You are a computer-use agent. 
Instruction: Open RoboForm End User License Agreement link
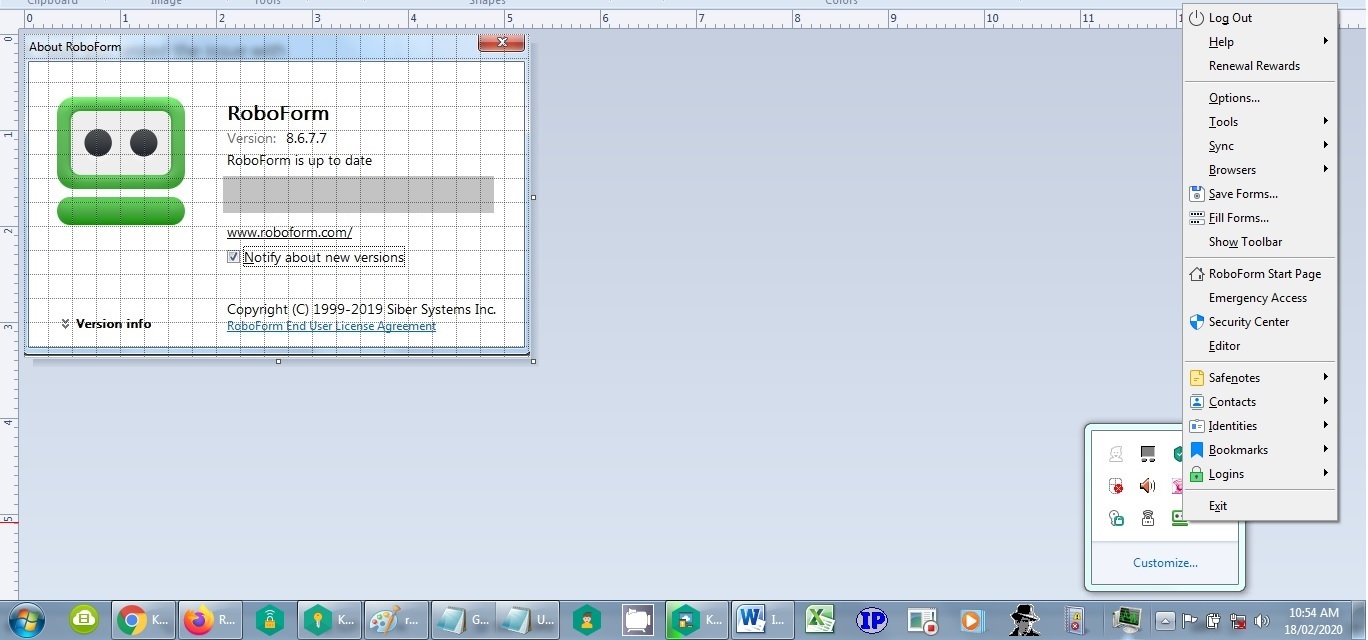(331, 326)
